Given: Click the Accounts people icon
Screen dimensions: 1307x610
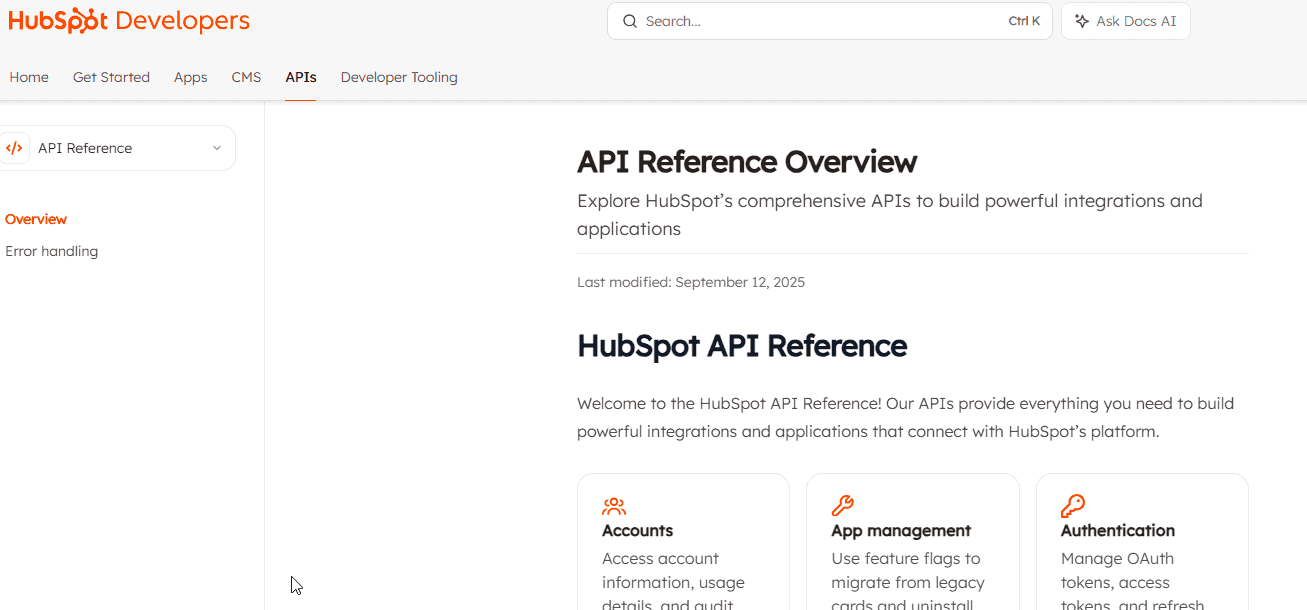Looking at the screenshot, I should coord(614,506).
